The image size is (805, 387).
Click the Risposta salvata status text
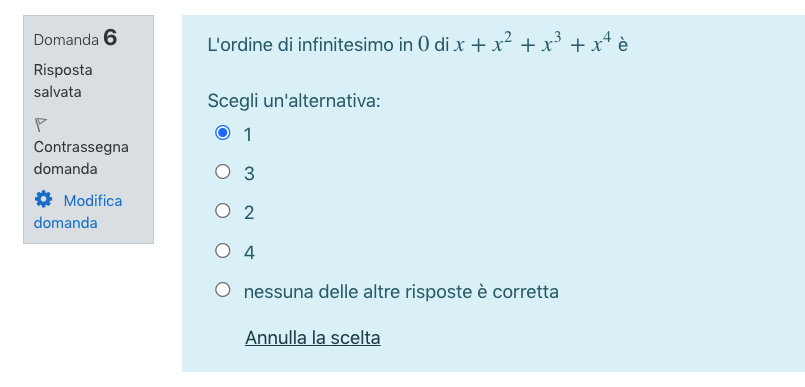(63, 81)
